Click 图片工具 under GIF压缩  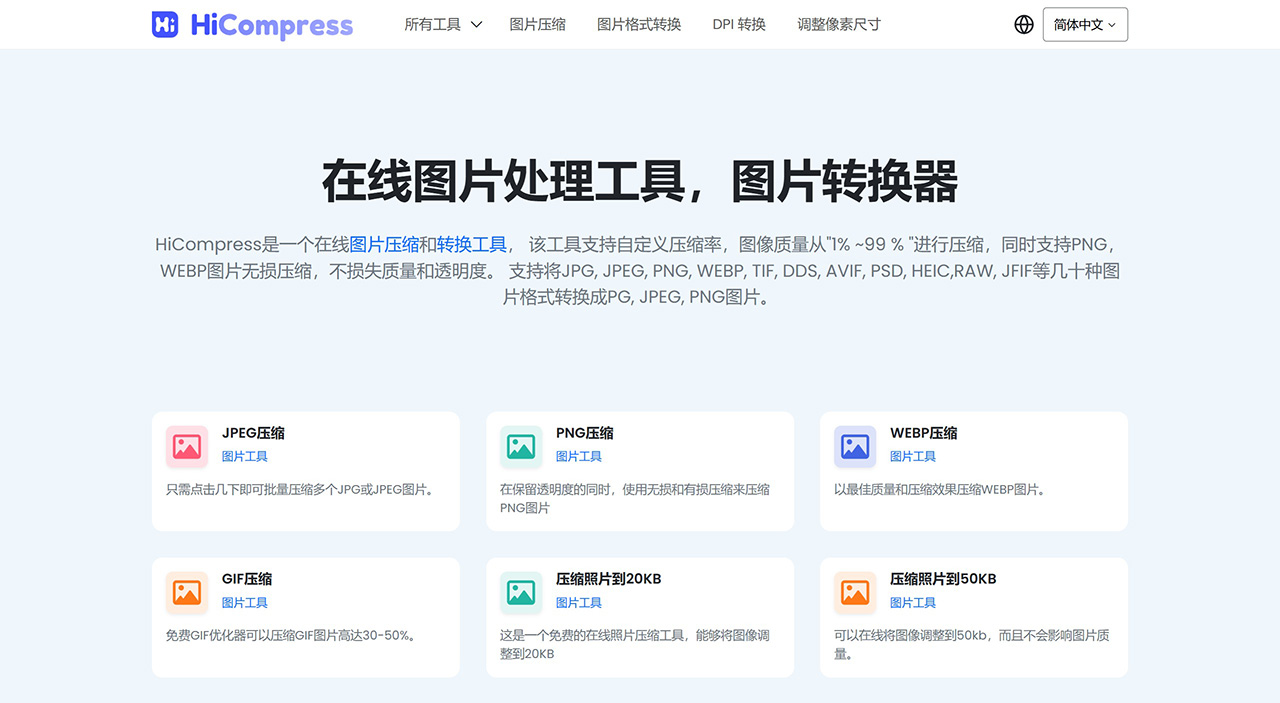[x=244, y=602]
